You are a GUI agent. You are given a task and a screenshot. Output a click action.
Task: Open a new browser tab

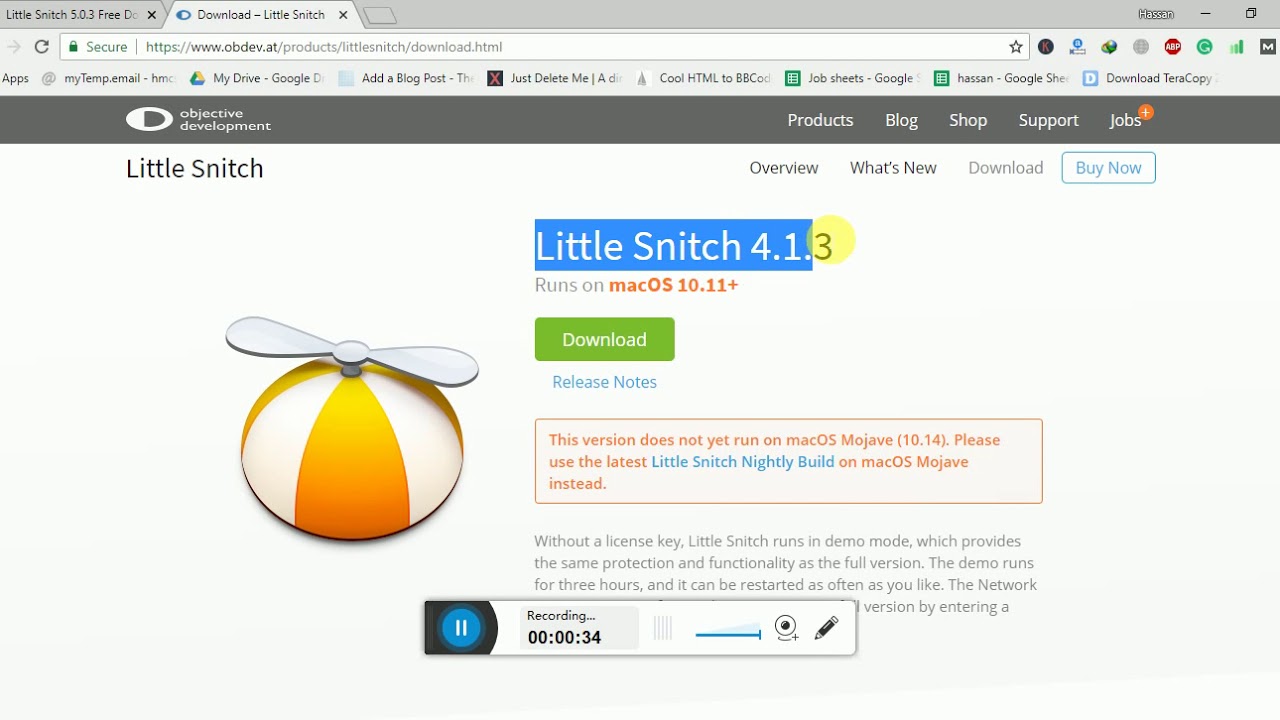pos(380,15)
